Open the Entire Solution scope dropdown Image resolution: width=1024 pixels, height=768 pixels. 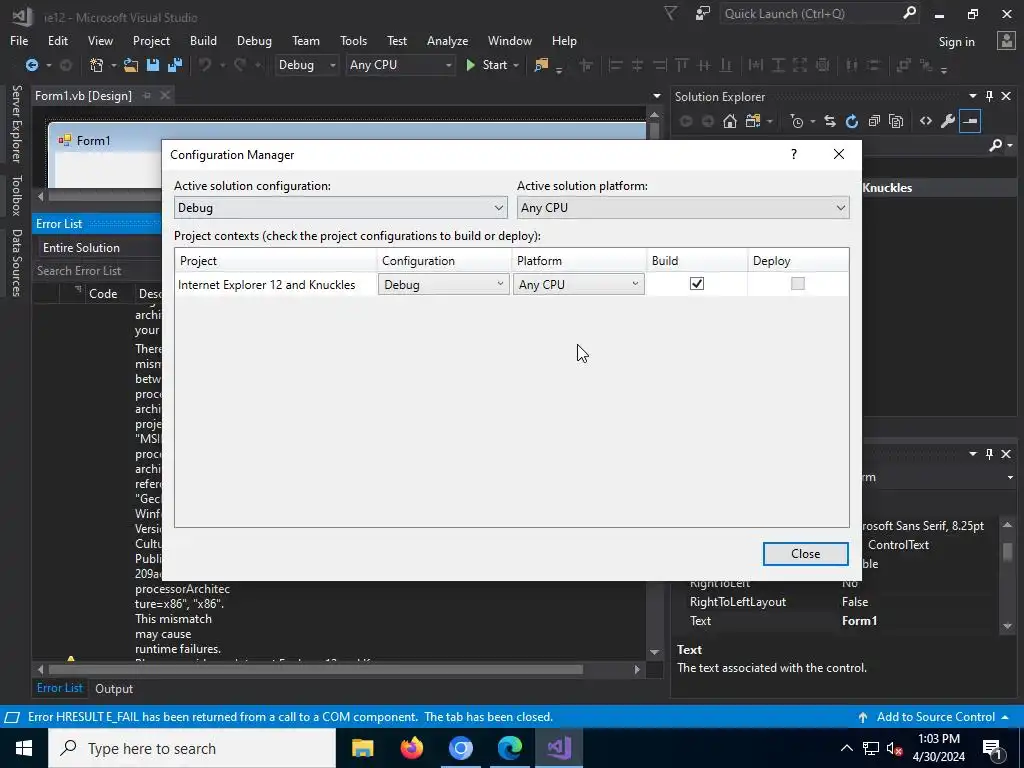98,248
